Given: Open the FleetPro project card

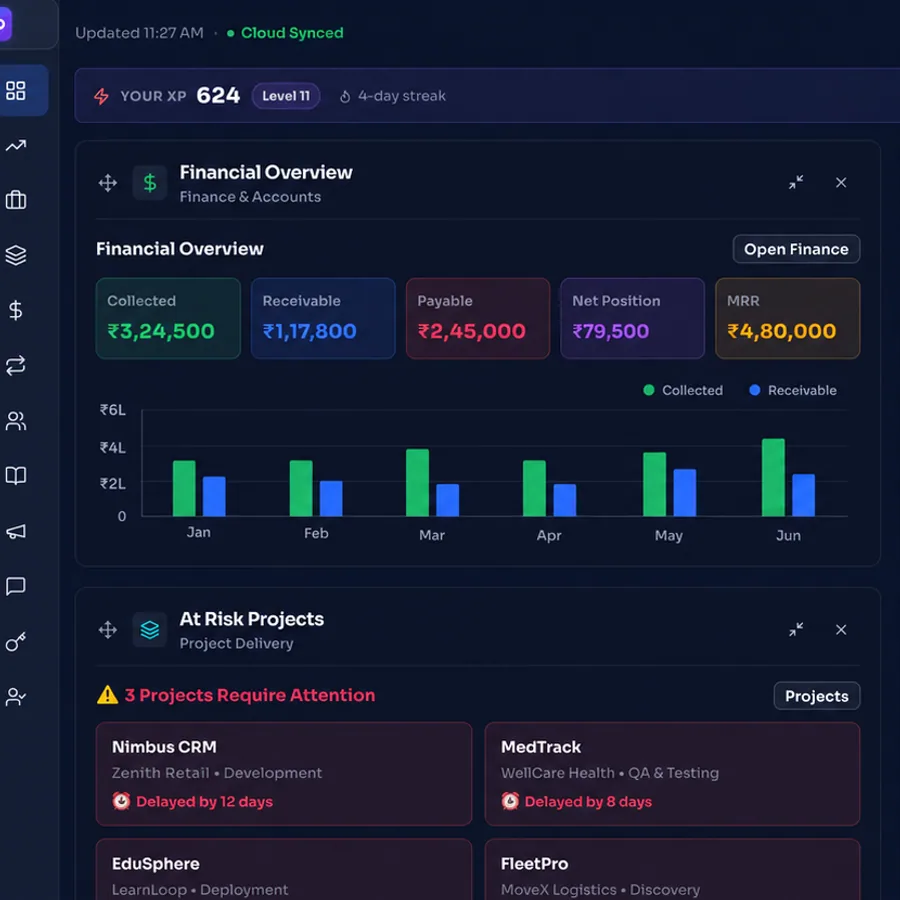Looking at the screenshot, I should [672, 869].
